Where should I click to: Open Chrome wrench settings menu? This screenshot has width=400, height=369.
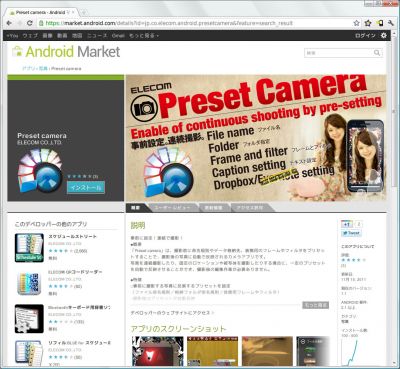[x=390, y=23]
